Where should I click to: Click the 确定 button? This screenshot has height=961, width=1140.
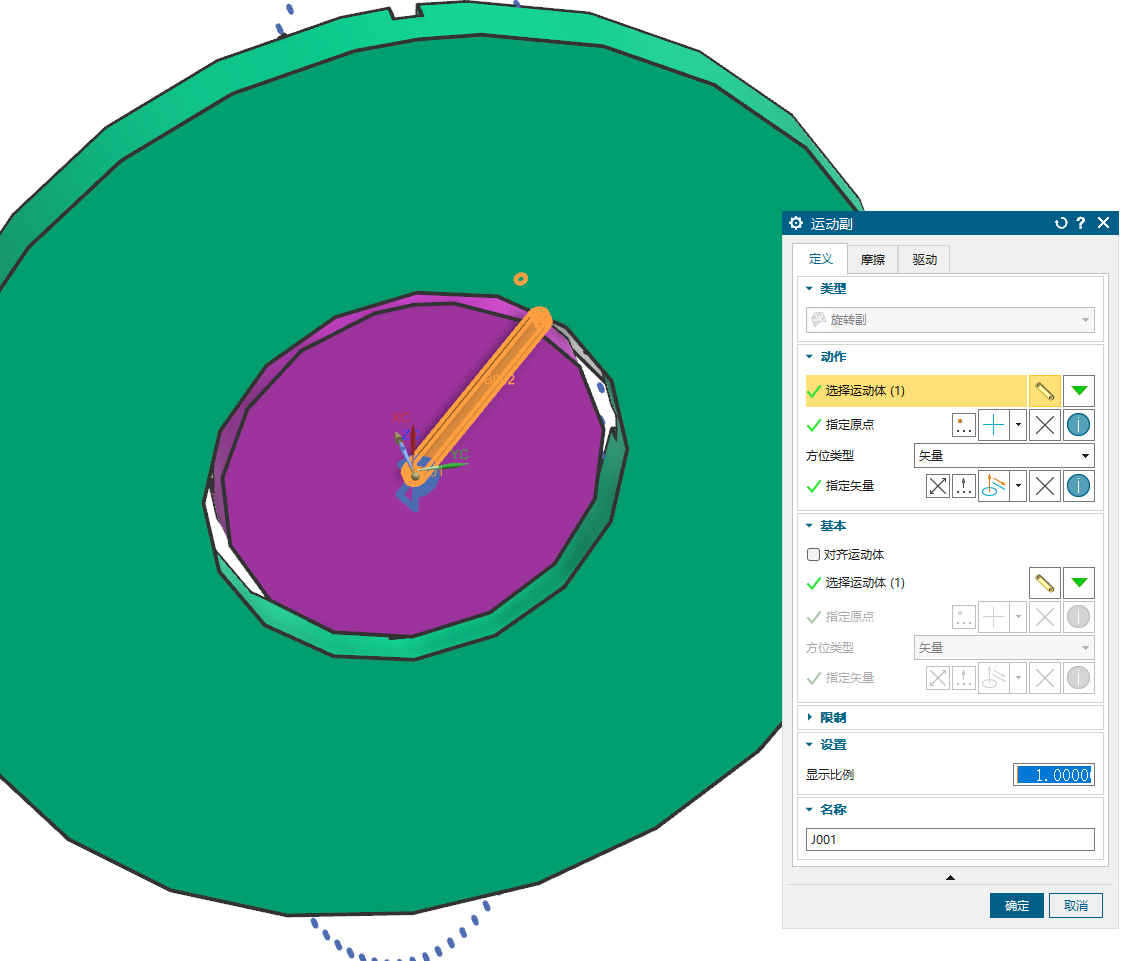coord(1017,906)
